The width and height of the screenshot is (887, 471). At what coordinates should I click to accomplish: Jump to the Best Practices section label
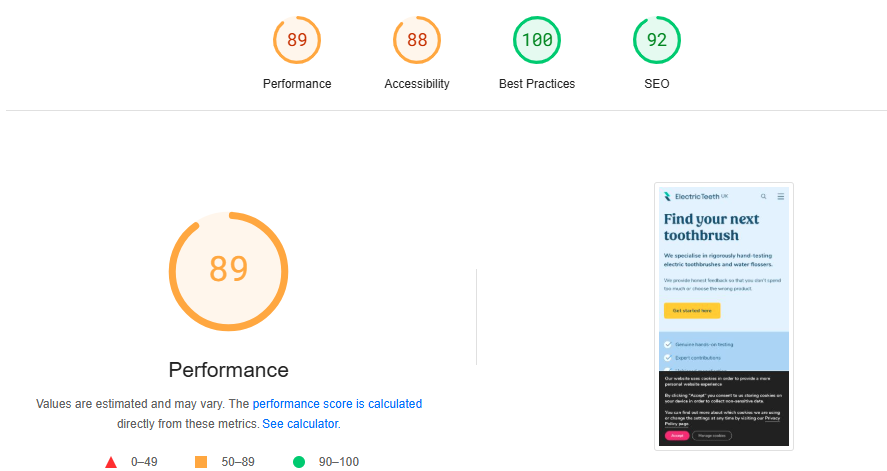(537, 84)
